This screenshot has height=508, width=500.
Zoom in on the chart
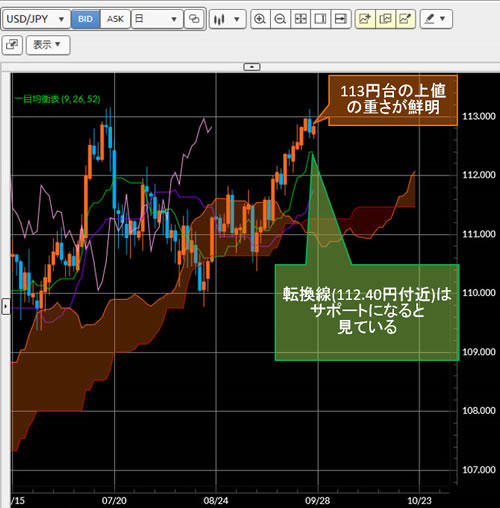(x=260, y=19)
